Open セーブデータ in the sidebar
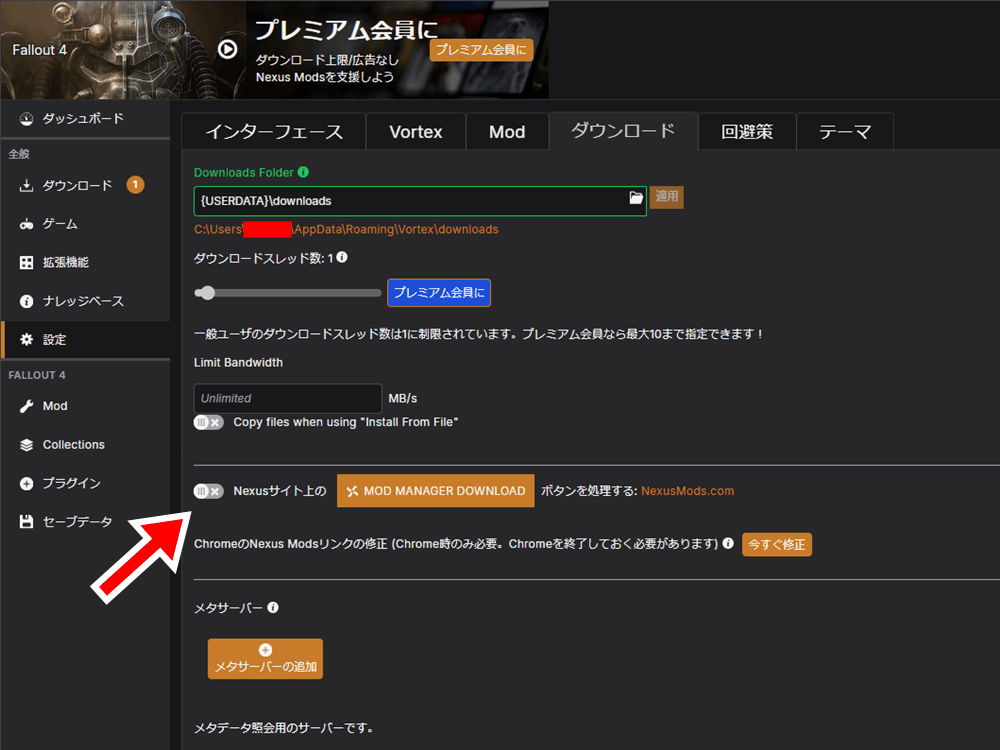The image size is (1000, 750). point(85,522)
